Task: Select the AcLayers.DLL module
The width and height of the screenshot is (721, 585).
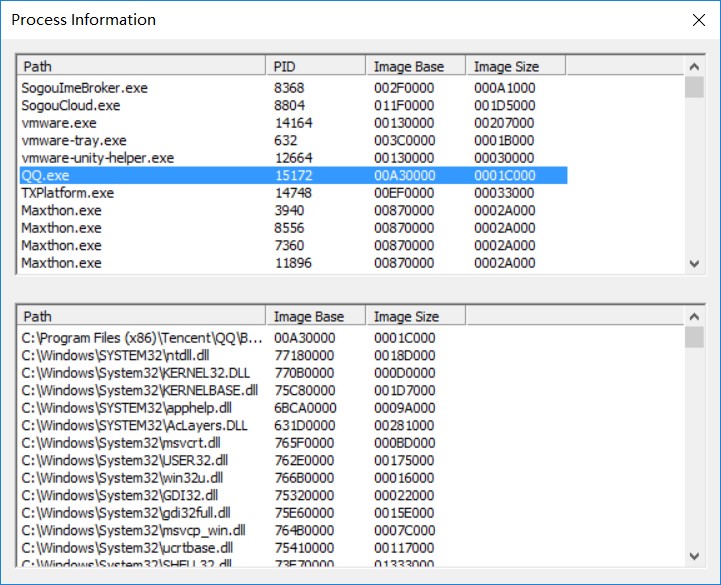Action: pyautogui.click(x=242, y=425)
